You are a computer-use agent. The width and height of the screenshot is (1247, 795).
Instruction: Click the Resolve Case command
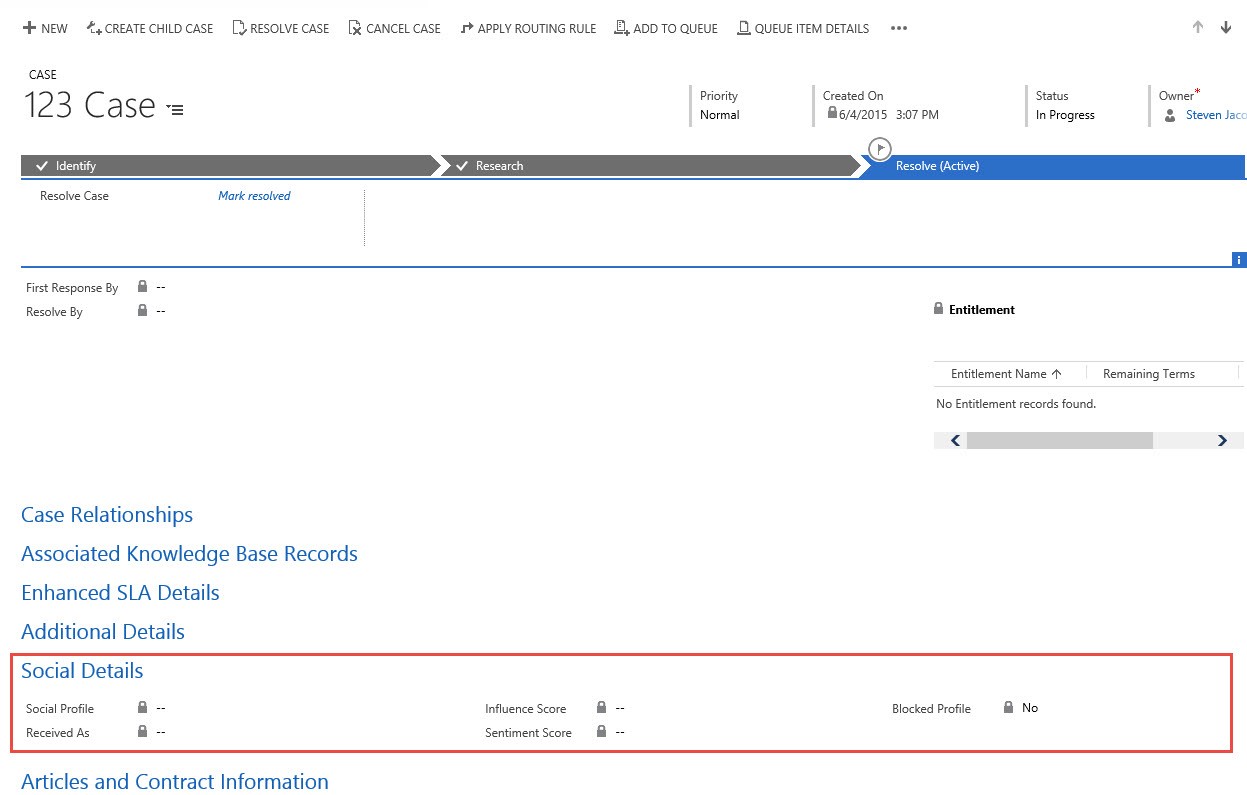(x=281, y=28)
